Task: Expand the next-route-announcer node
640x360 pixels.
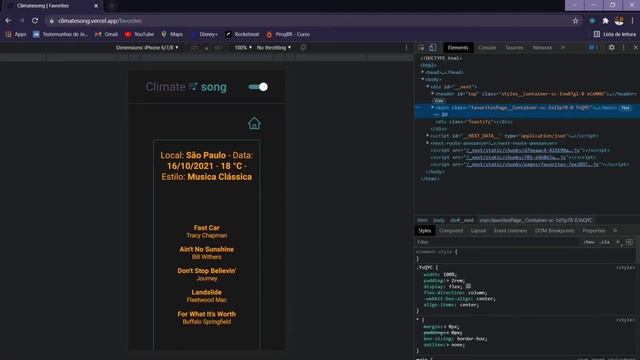Action: click(x=428, y=143)
